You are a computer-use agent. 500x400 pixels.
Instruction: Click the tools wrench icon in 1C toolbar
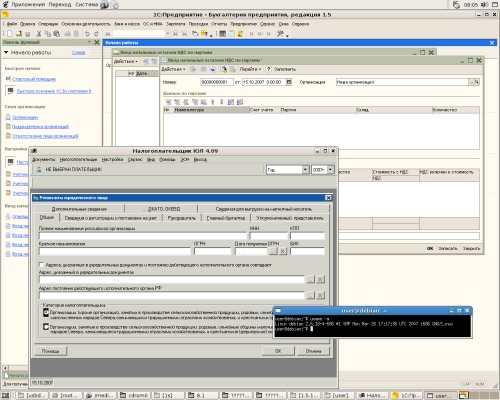(280, 34)
